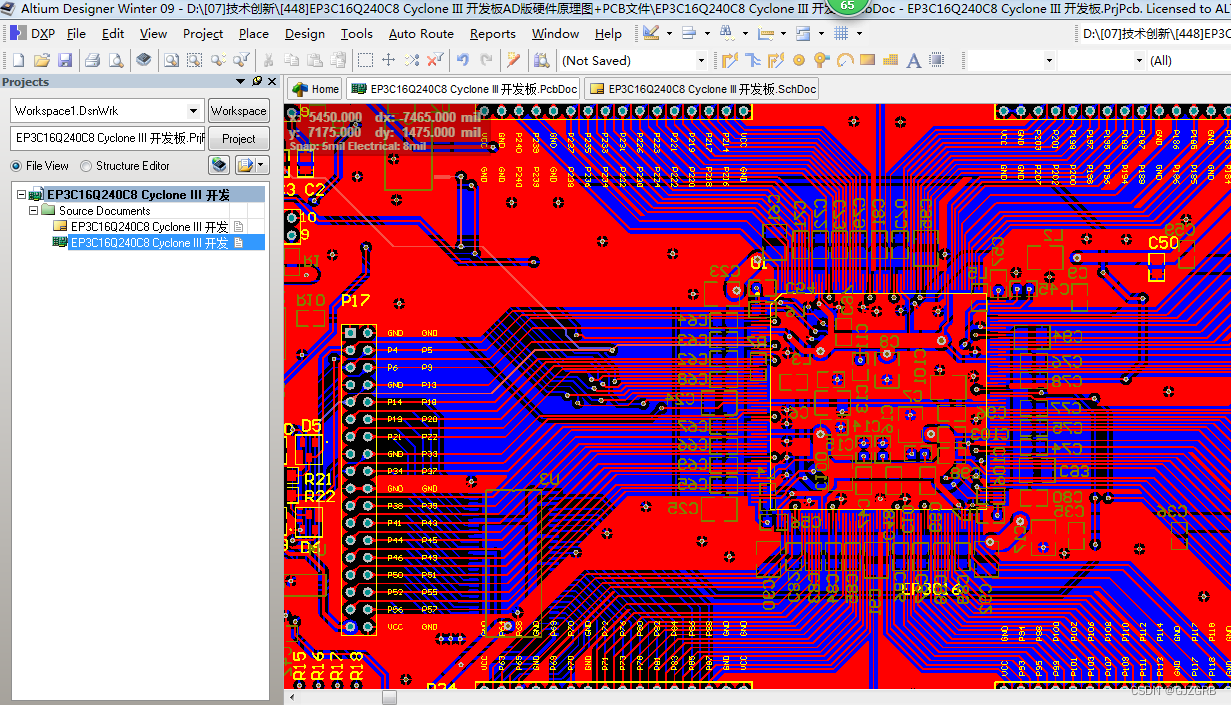Click the Place Component icon
Viewport: 1231px width, 705px height.
pos(934,59)
